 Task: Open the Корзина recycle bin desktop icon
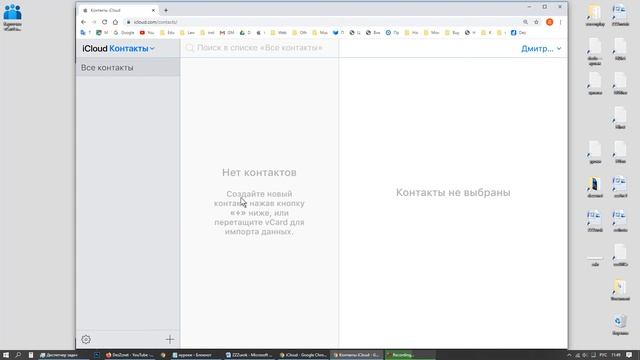click(620, 324)
